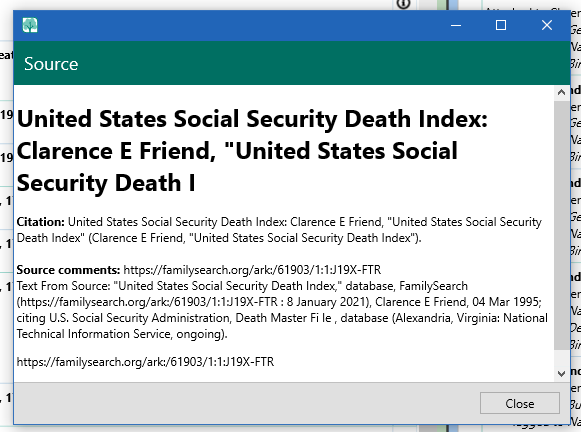This screenshot has height=432, width=581.
Task: Click the scrollbar down arrow
Action: click(561, 373)
